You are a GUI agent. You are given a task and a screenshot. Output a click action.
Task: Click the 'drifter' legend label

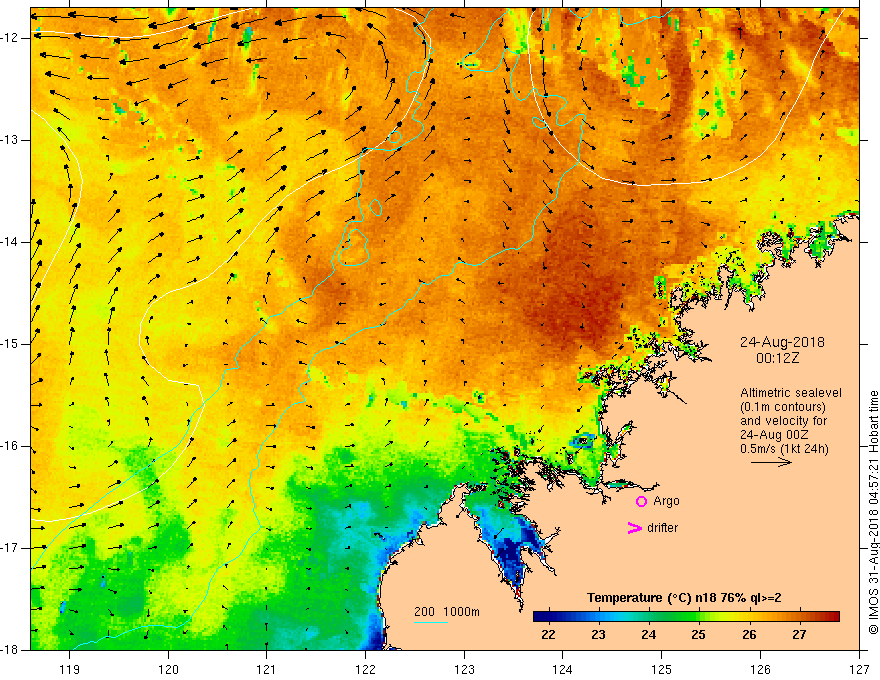tap(662, 528)
